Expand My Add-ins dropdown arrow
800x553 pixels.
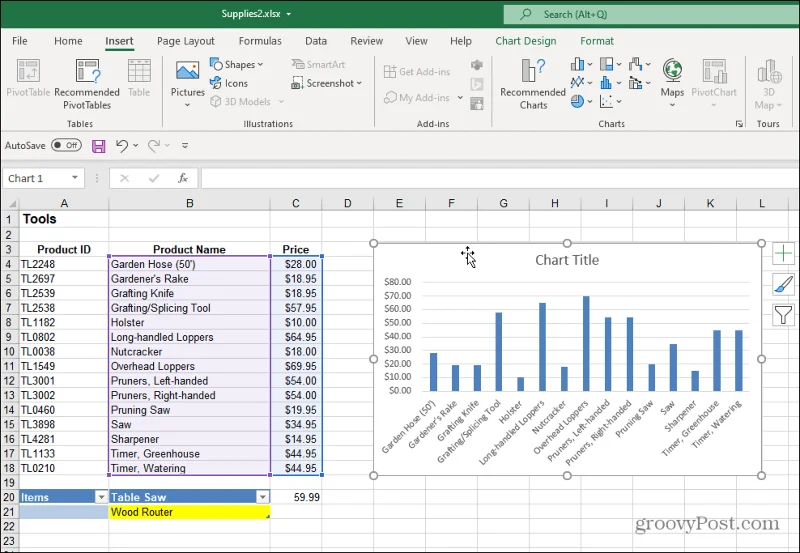pos(460,97)
